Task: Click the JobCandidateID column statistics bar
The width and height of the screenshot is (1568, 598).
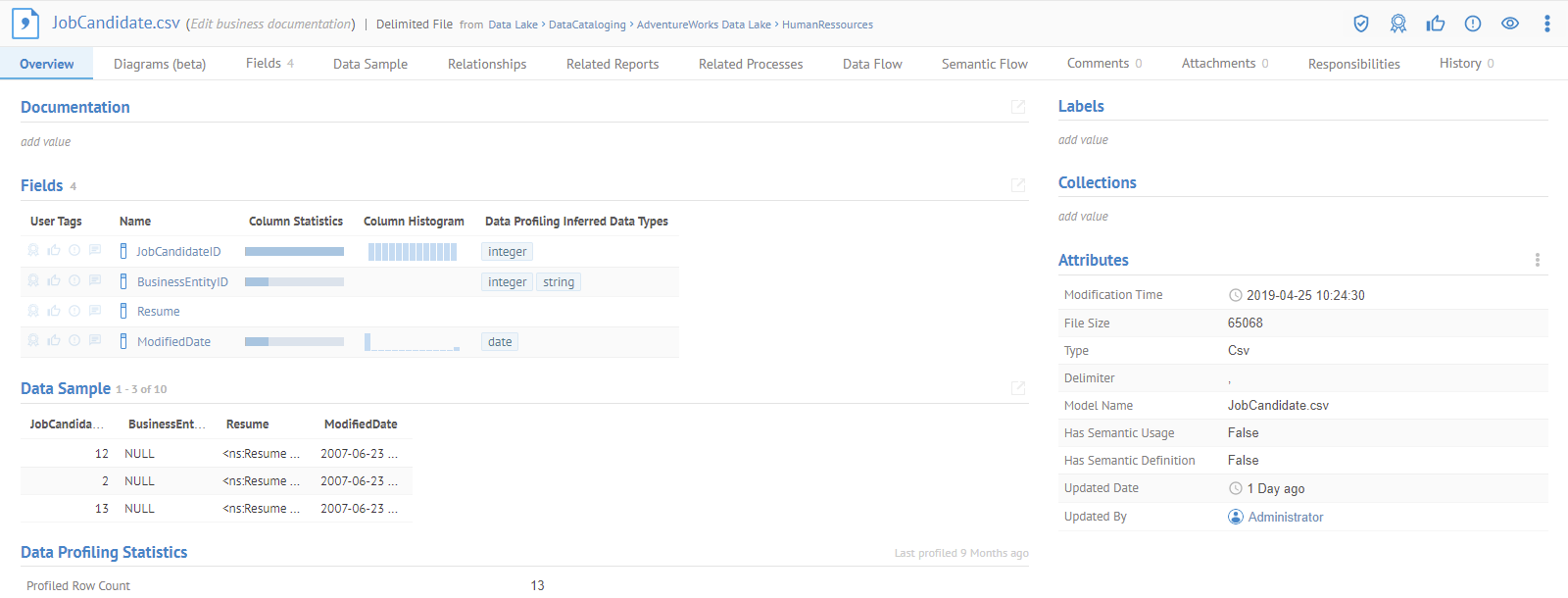Action: tap(294, 252)
